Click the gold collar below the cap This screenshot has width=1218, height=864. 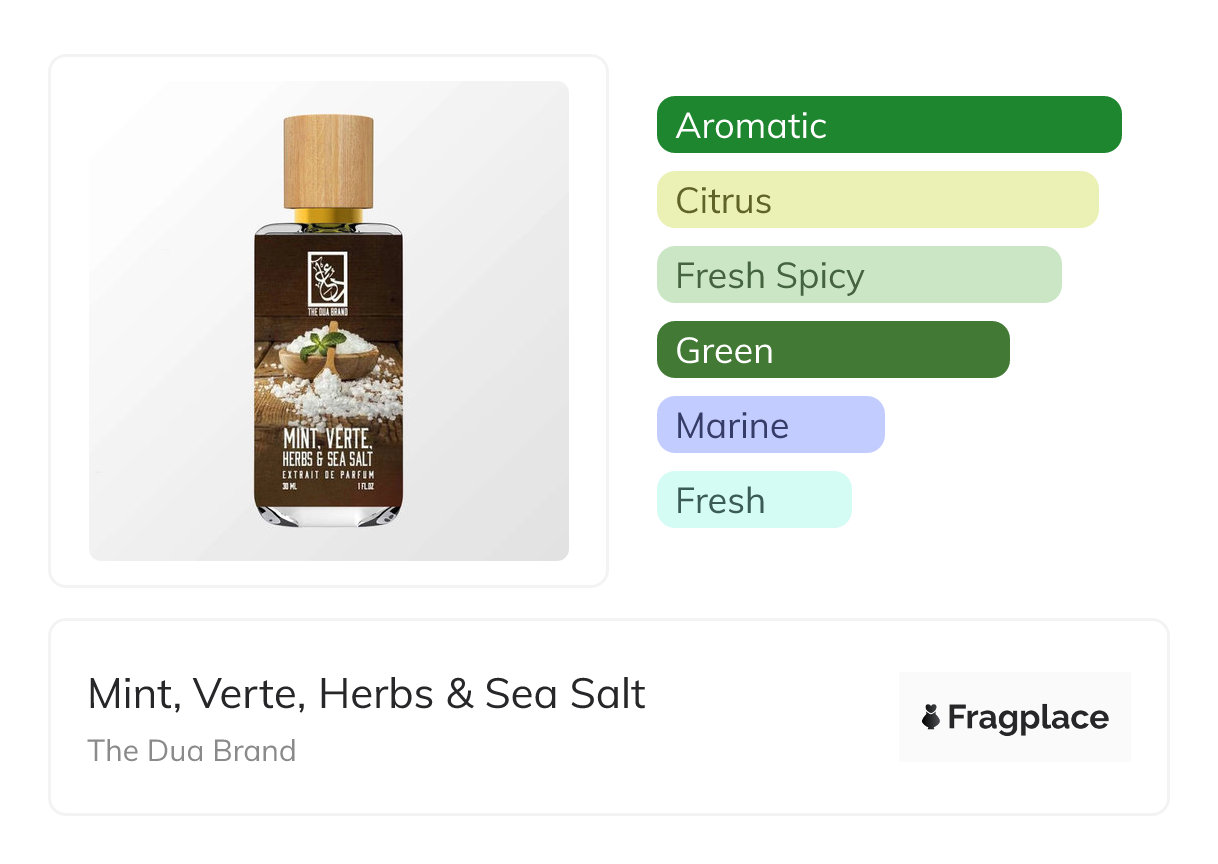[x=328, y=215]
